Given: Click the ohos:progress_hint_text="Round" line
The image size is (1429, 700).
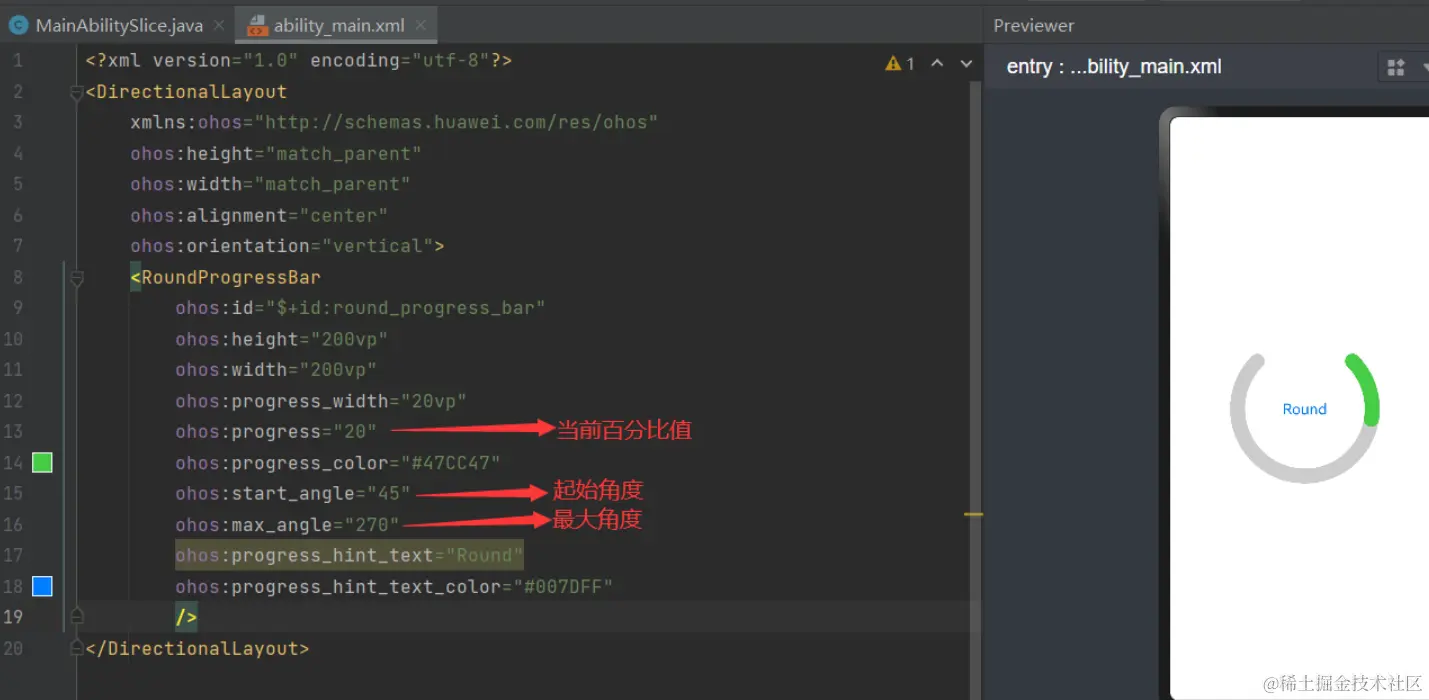Looking at the screenshot, I should click(349, 555).
